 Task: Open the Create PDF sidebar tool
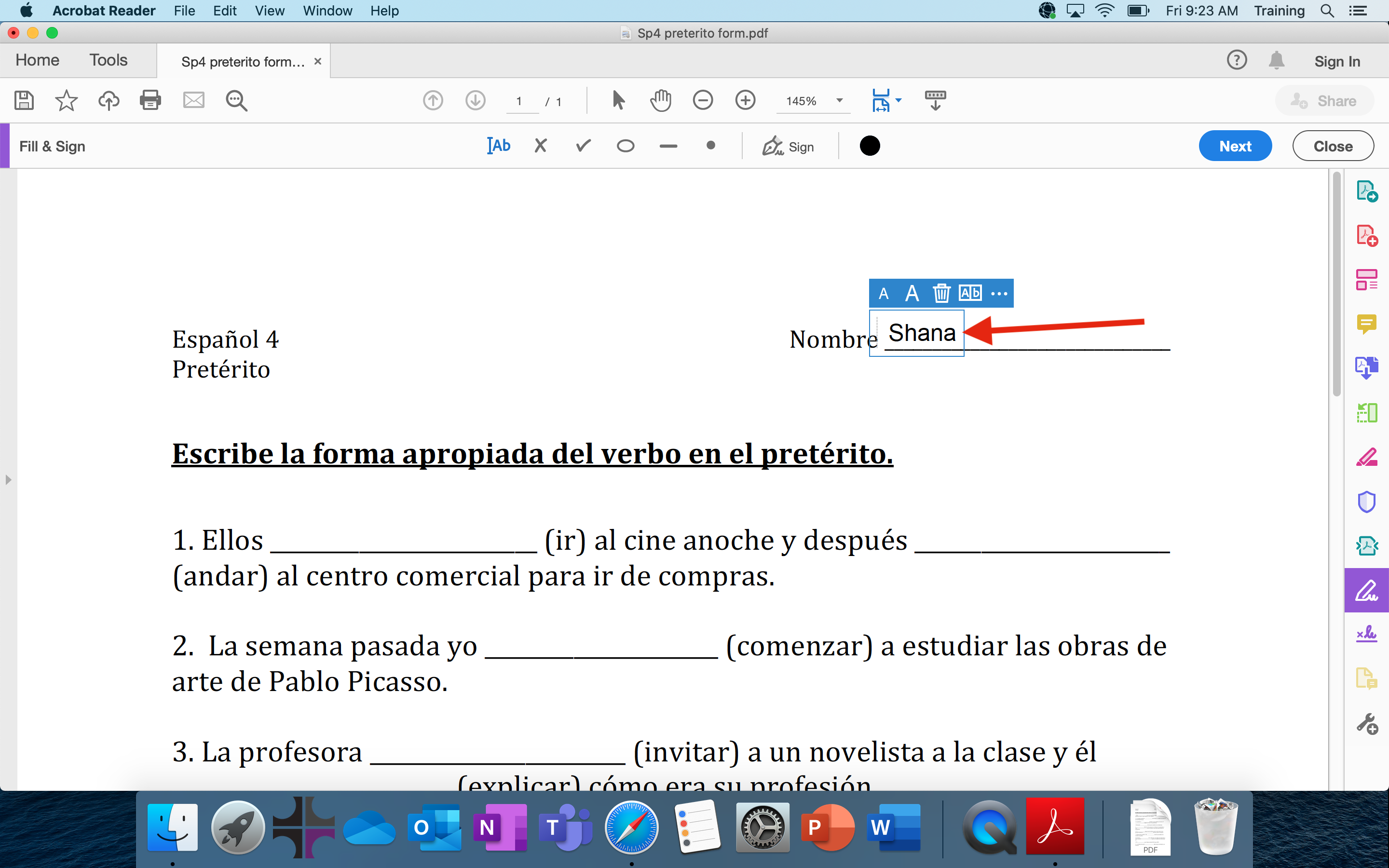pos(1367,235)
